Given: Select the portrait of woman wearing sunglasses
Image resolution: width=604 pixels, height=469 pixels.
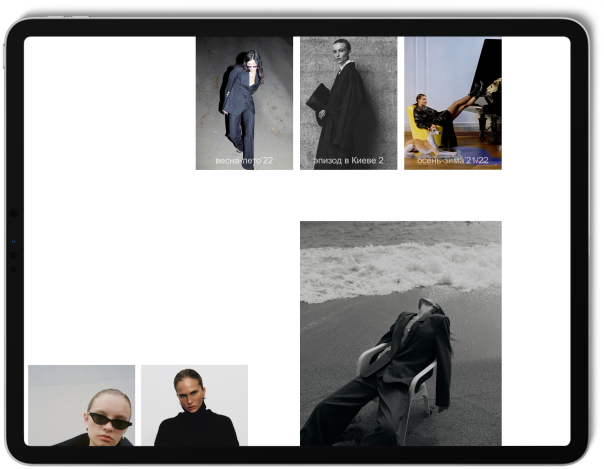Looking at the screenshot, I should pos(81,405).
